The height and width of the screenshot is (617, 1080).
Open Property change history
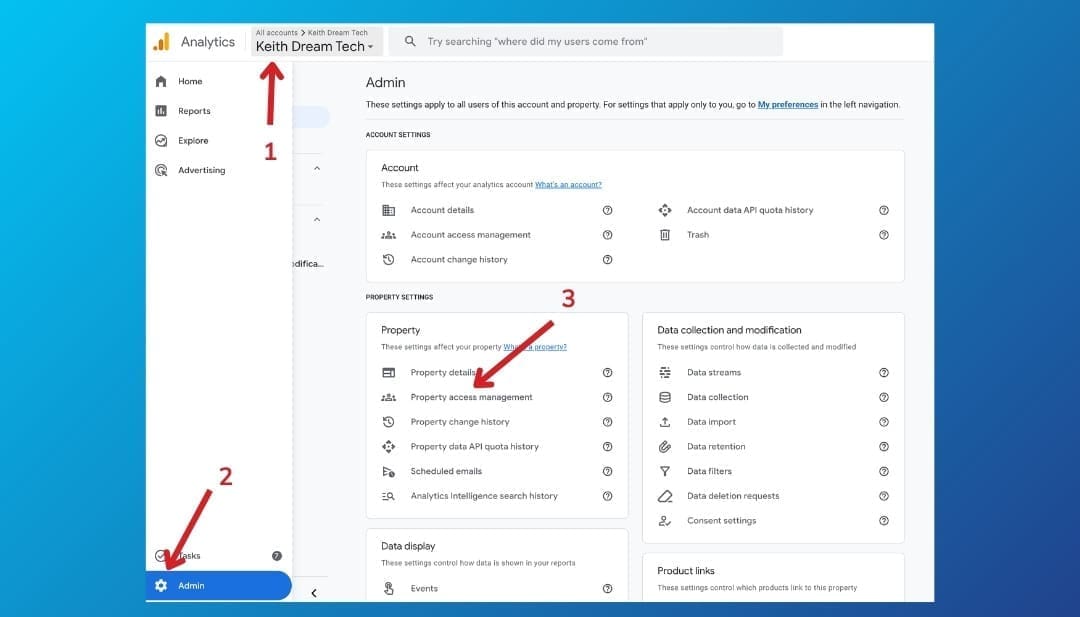tap(460, 422)
